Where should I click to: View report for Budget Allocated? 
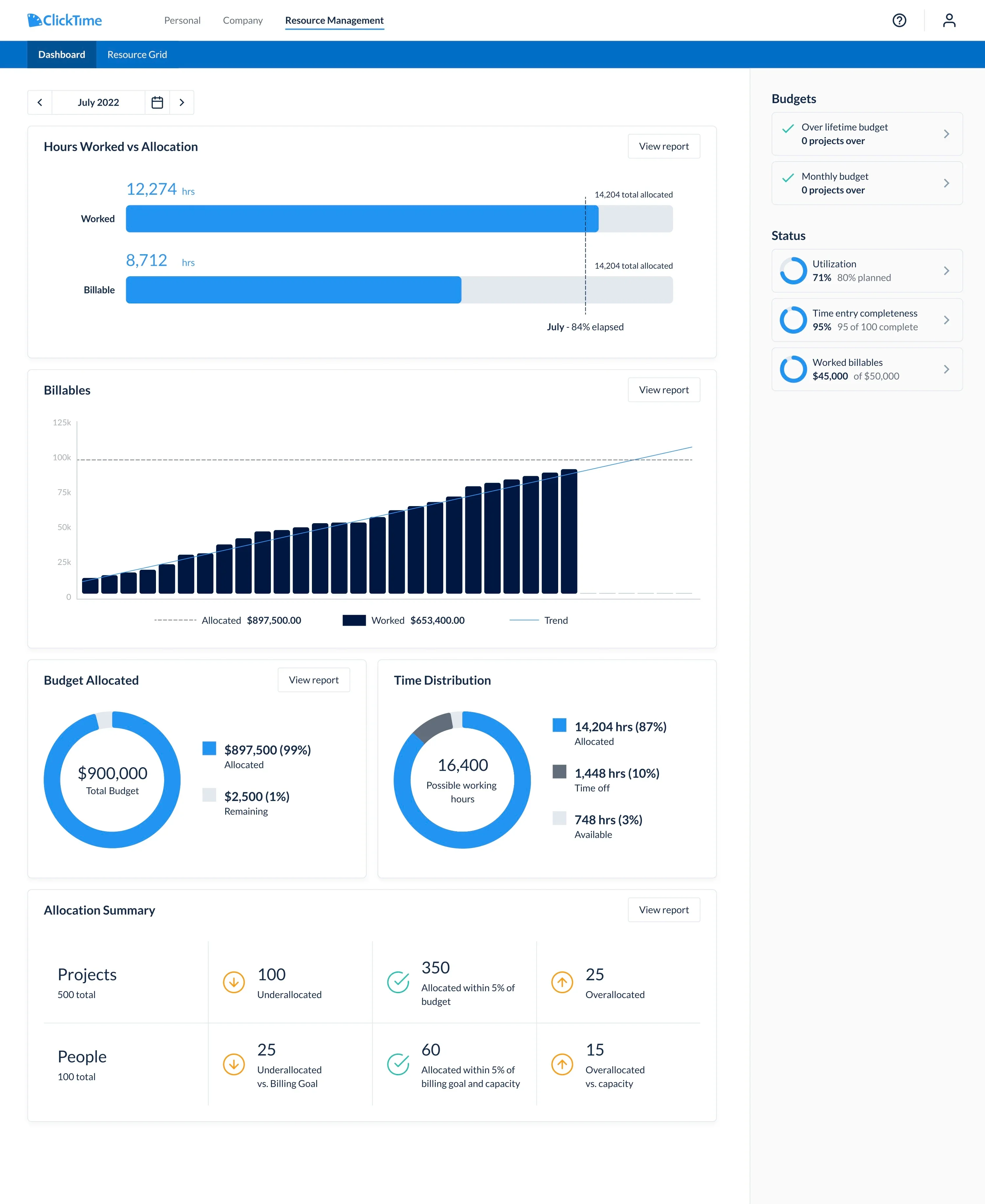tap(313, 680)
